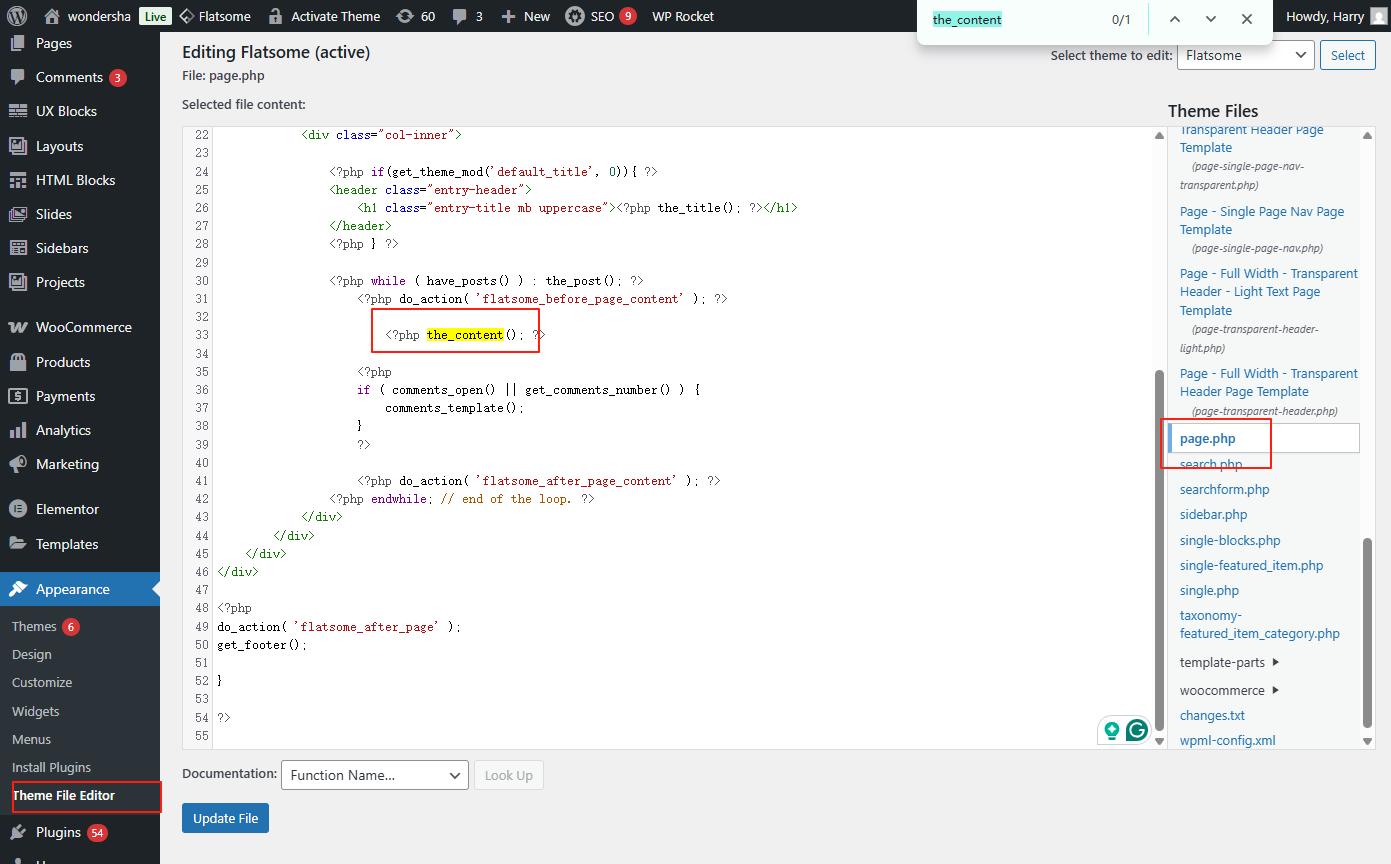Click the updates icon showing 60
The width and height of the screenshot is (1391, 864).
(x=404, y=16)
